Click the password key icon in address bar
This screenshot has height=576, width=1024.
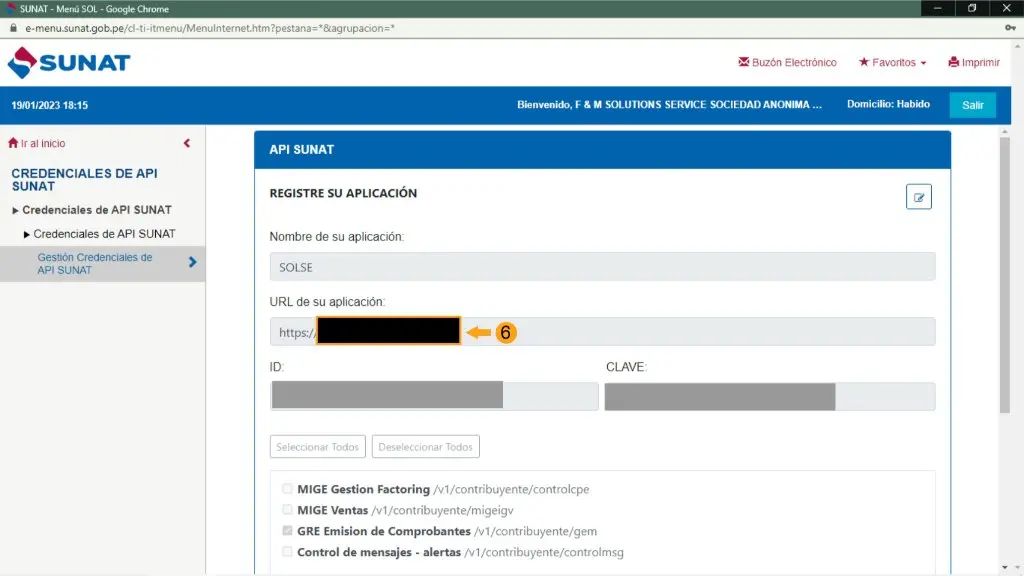tap(1010, 28)
